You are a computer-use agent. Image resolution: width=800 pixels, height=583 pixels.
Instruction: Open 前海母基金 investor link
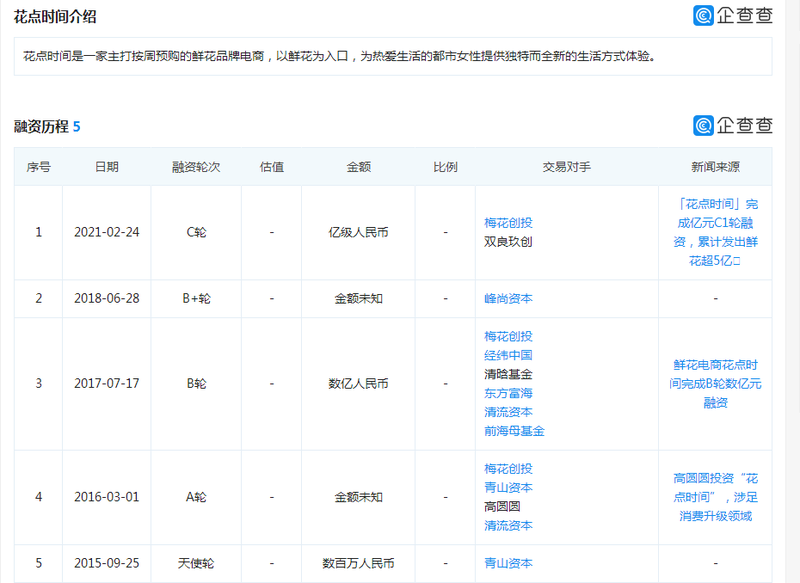click(x=514, y=432)
